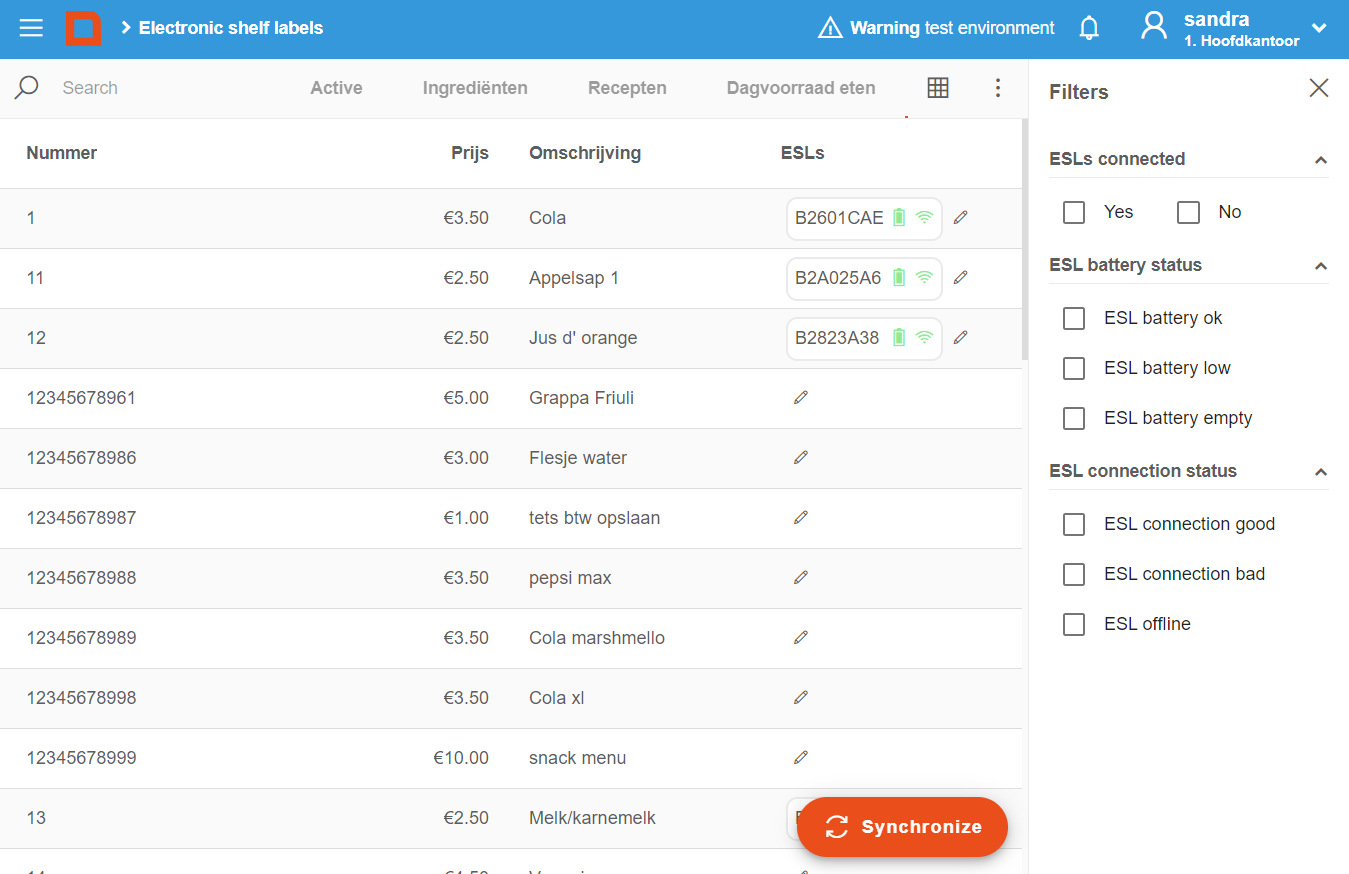Edit ESL for Flesje water row
Image resolution: width=1349 pixels, height=874 pixels.
[x=801, y=457]
